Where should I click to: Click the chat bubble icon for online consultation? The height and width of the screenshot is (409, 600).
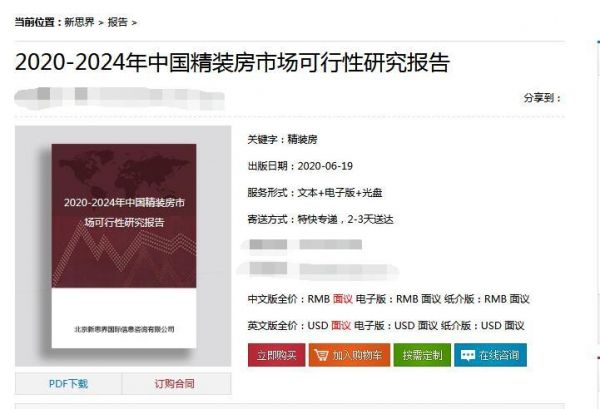click(468, 355)
